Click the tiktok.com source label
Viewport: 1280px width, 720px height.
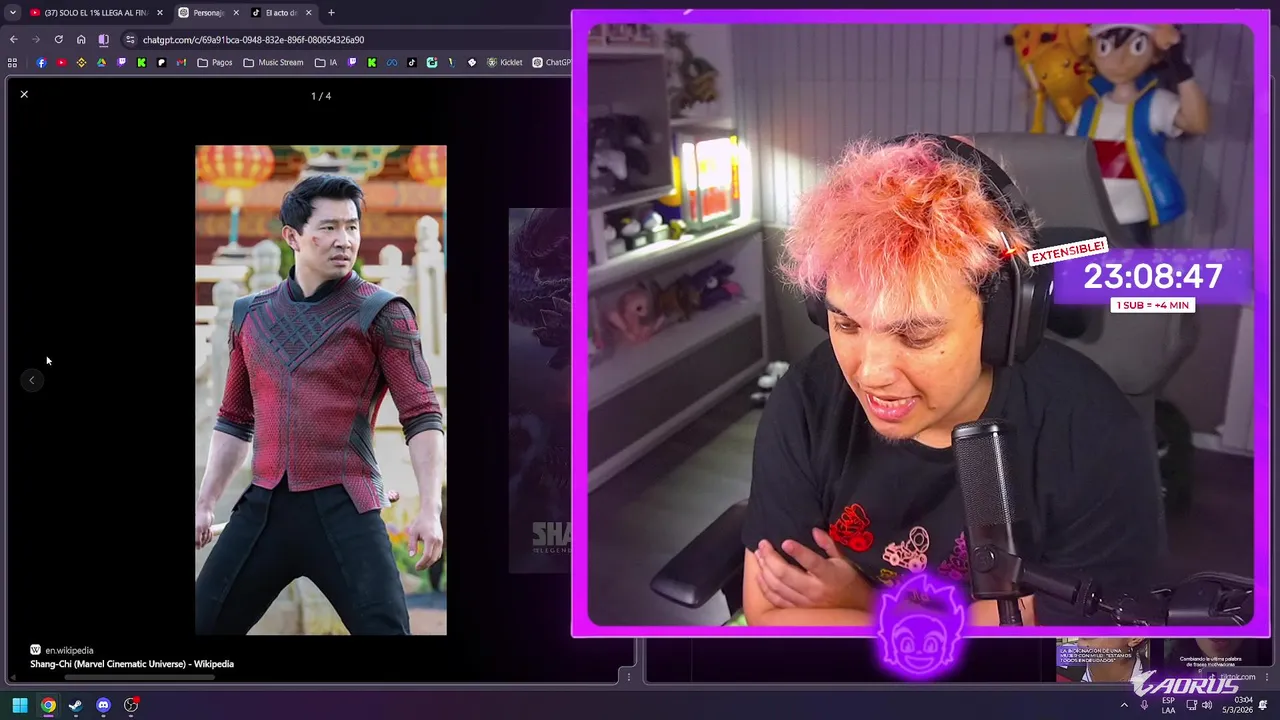(x=1238, y=677)
